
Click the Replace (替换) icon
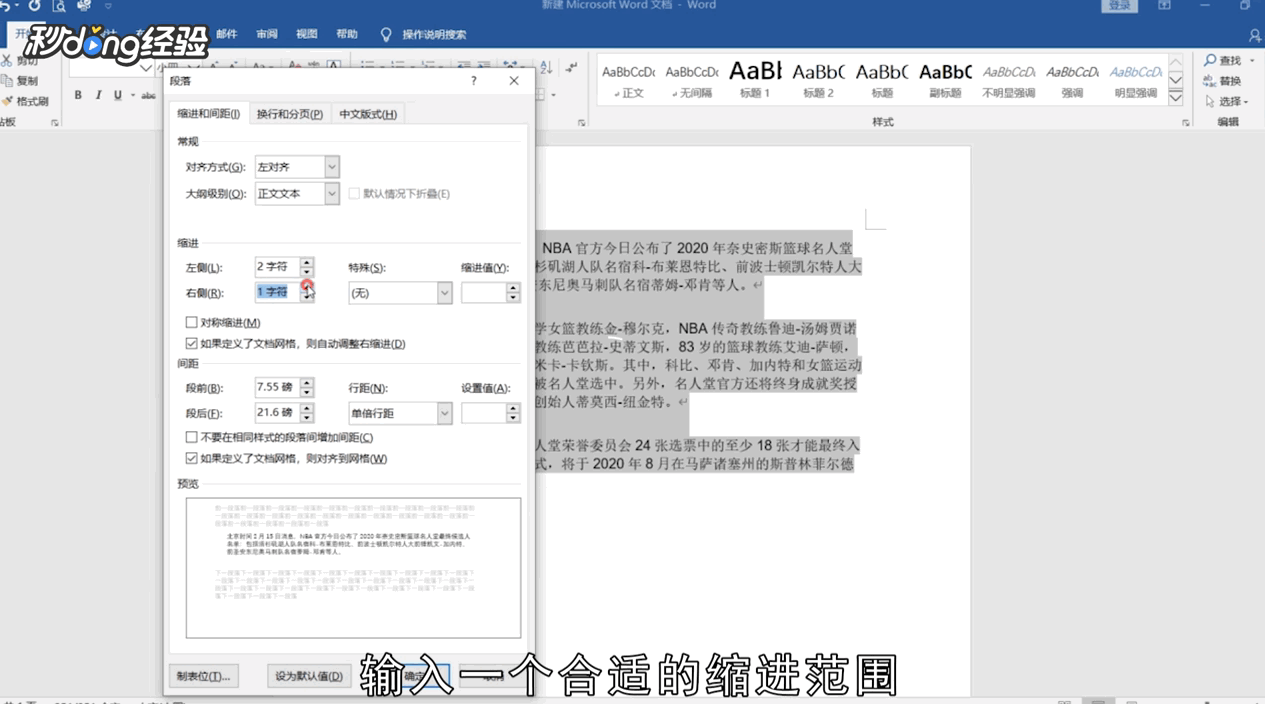tap(1210, 81)
